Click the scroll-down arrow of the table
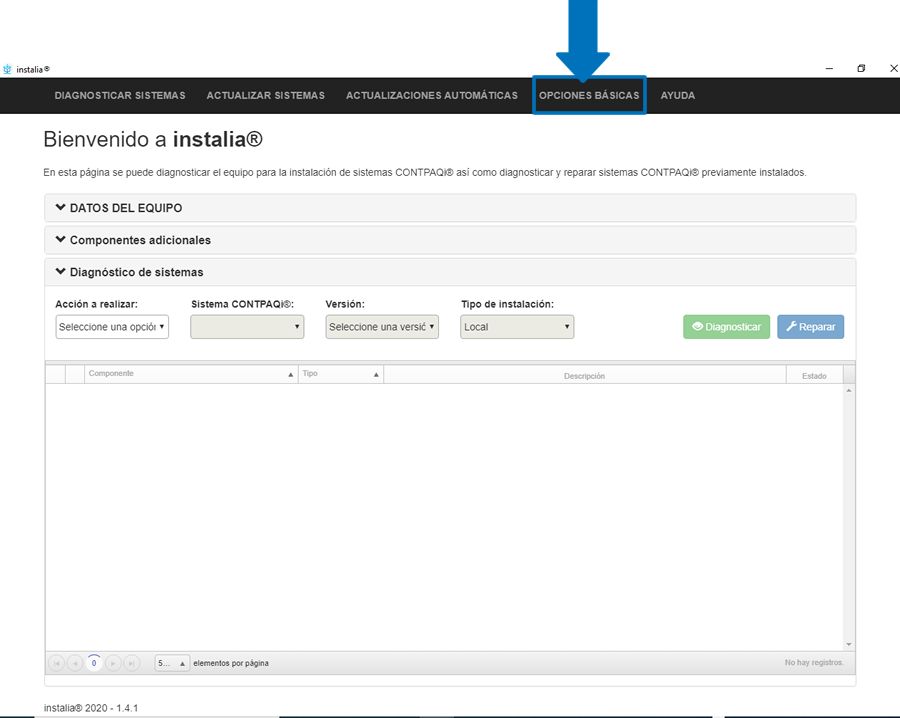This screenshot has width=900, height=718. coord(849,644)
